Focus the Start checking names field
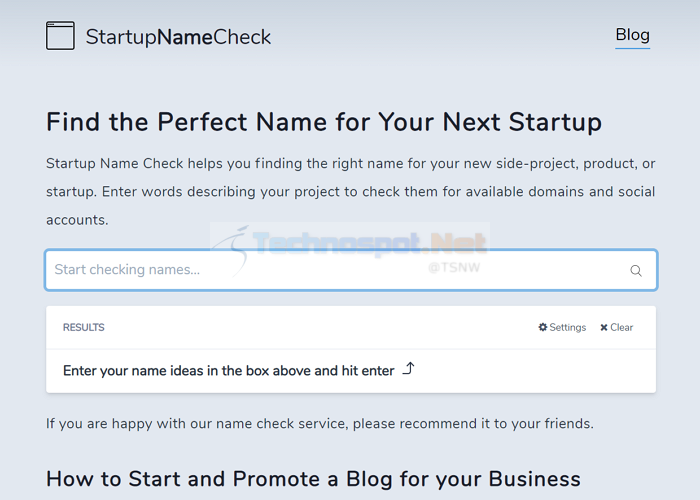 click(351, 270)
